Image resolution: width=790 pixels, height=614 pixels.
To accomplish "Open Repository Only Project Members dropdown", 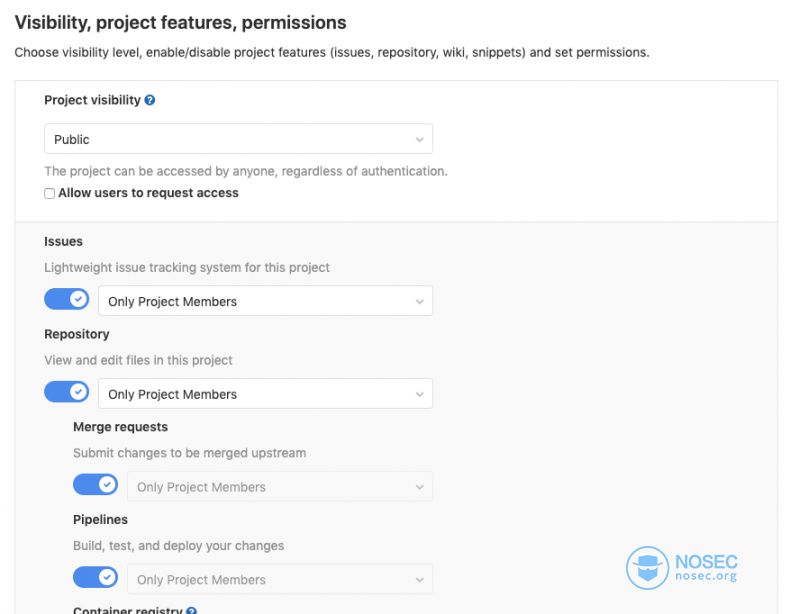I will [x=266, y=393].
